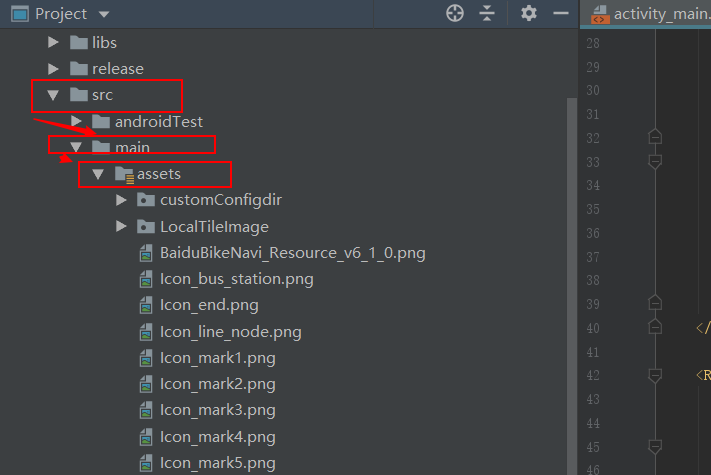
Task: Click the collapse all icon in Project toolbar
Action: [487, 14]
